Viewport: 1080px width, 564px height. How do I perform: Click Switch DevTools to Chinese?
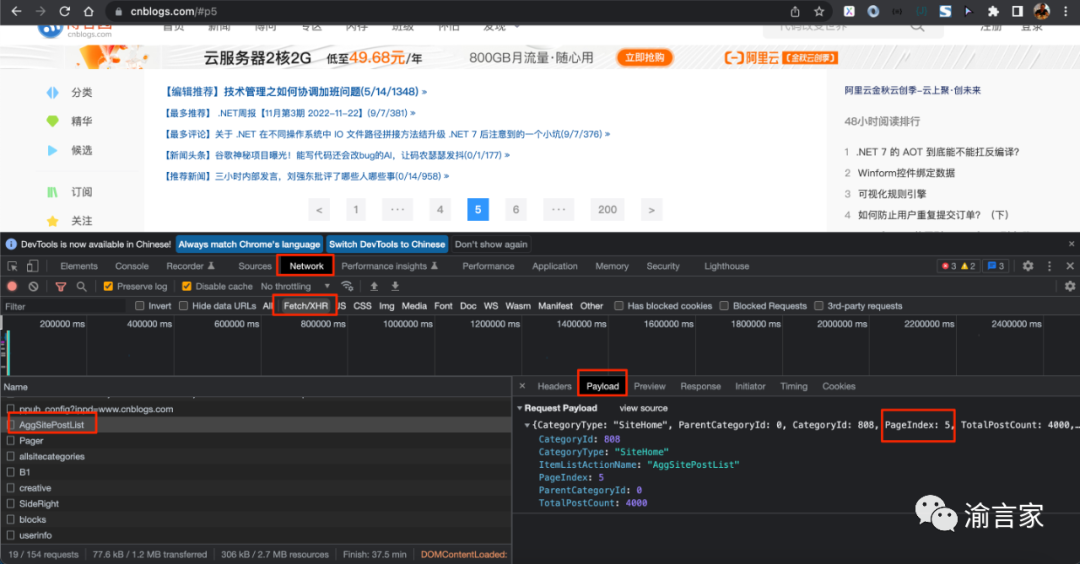[387, 244]
